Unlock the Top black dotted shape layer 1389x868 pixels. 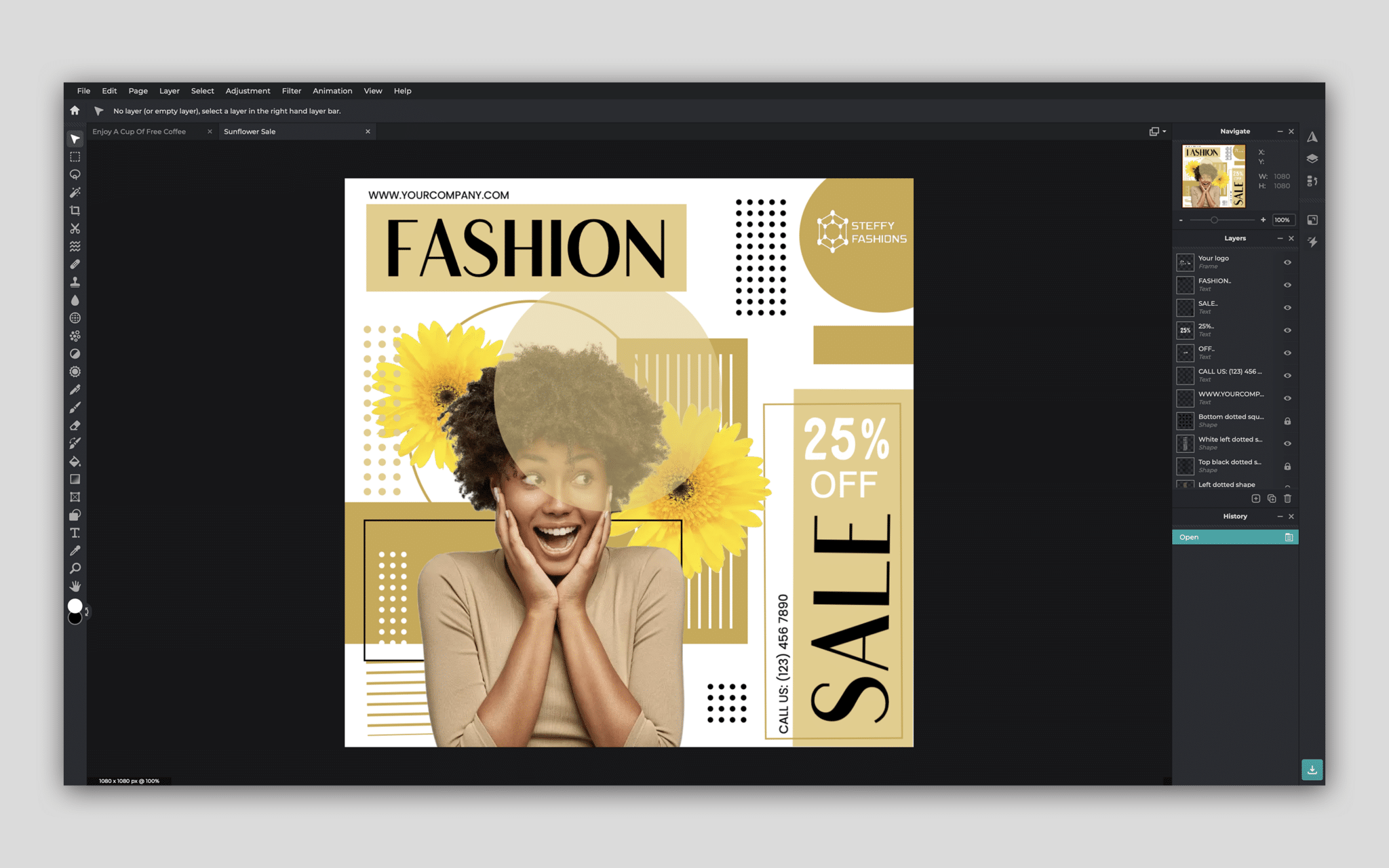click(x=1287, y=467)
